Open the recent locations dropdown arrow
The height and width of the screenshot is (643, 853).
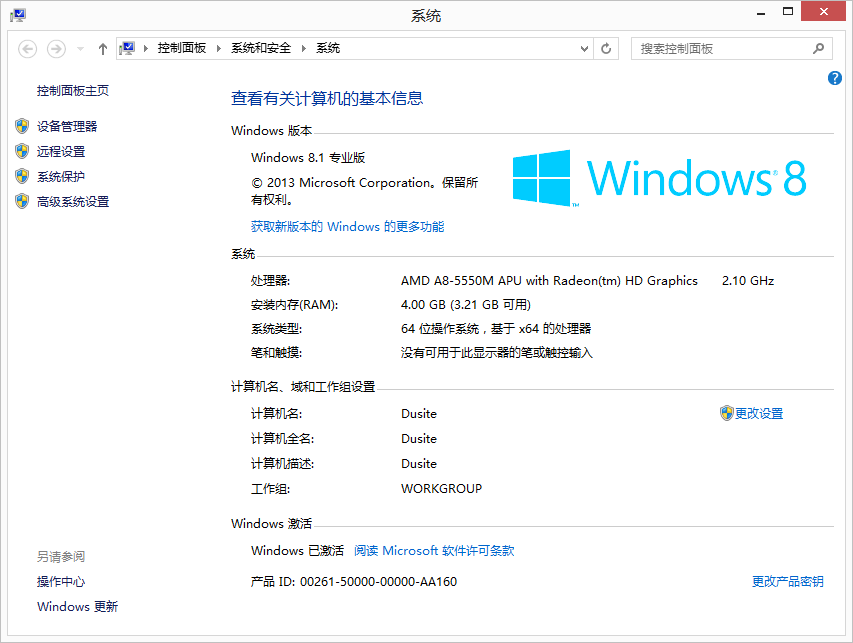pyautogui.click(x=81, y=49)
